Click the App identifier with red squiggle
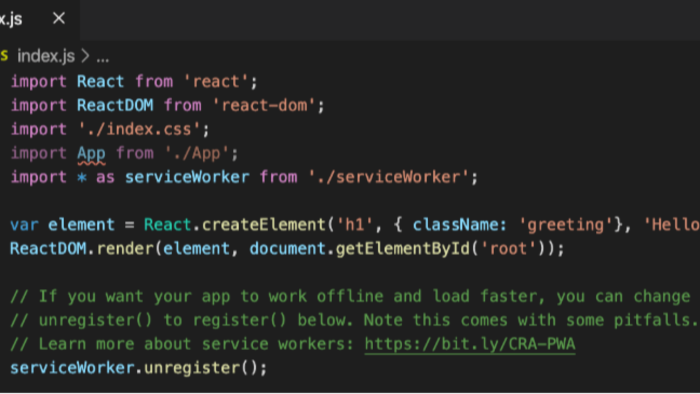Screen dimensions: 700x394 (91, 153)
